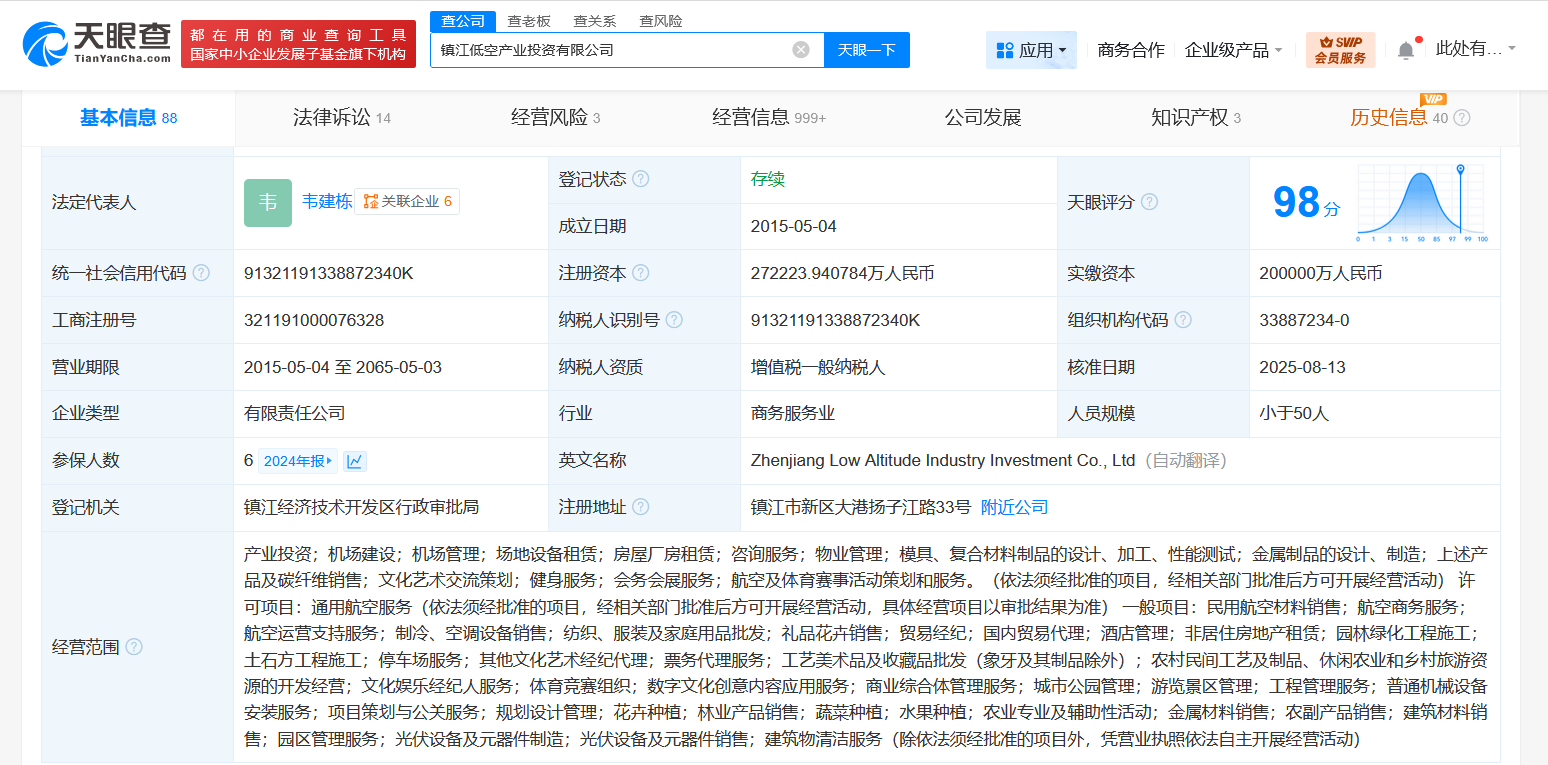This screenshot has width=1548, height=765.
Task: Expand the 2024年报 selector
Action: (298, 461)
